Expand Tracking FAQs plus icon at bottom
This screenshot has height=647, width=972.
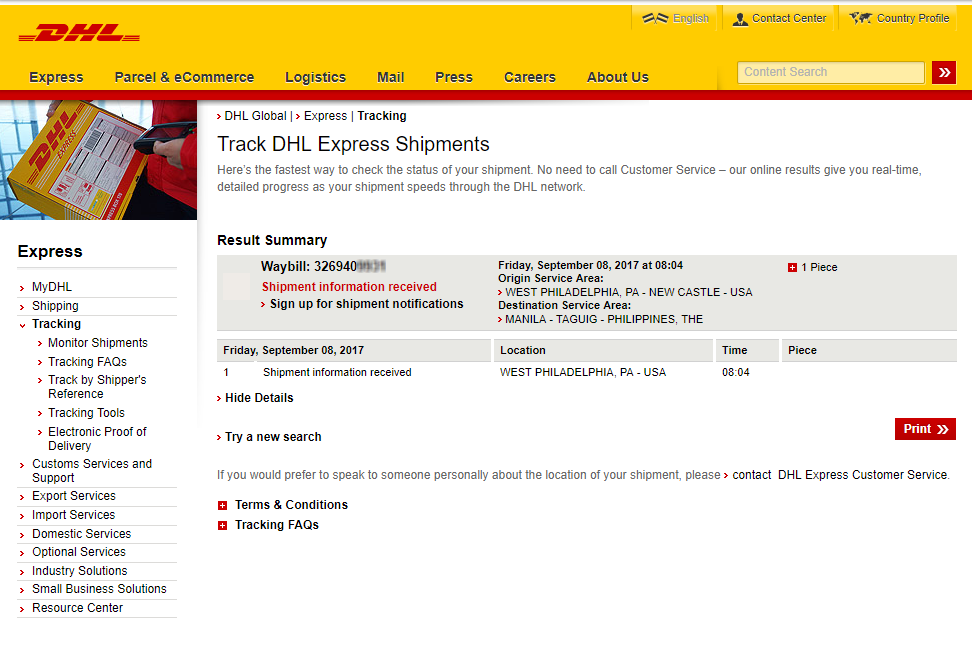(x=223, y=526)
